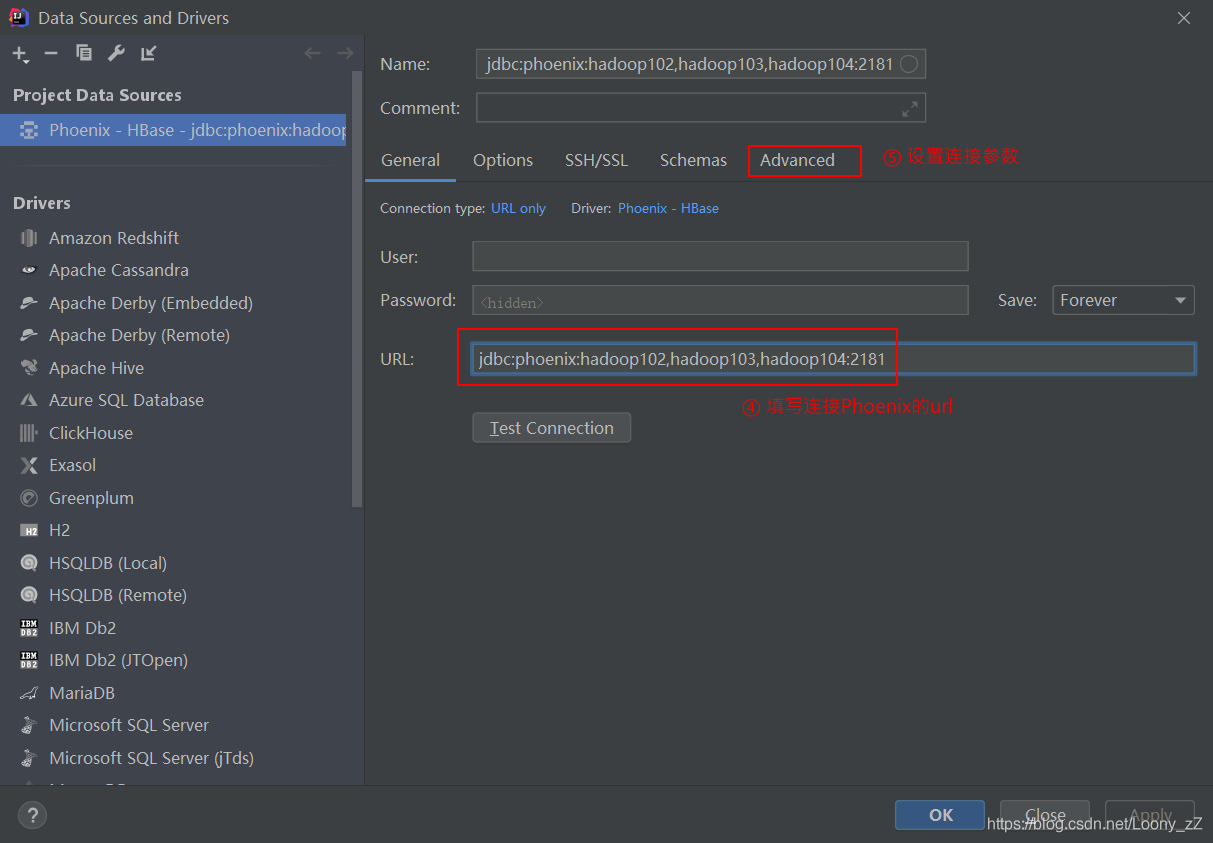This screenshot has width=1213, height=843.
Task: Click the HSQLDB (Remote) icon
Action: tap(29, 595)
